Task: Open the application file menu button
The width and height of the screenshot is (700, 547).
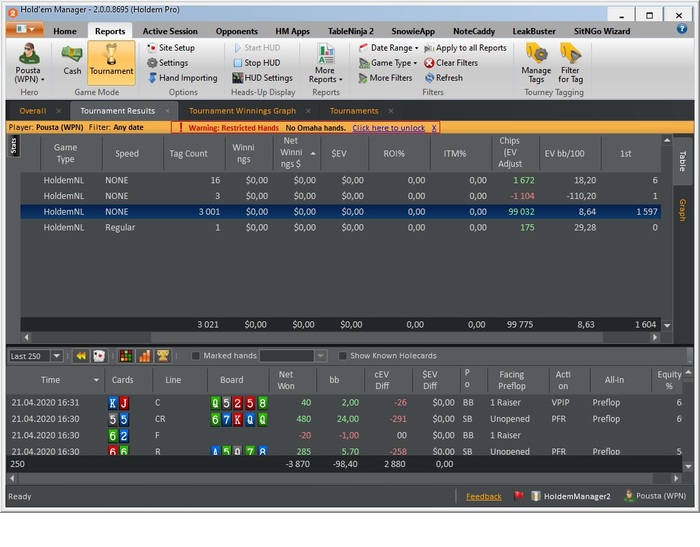Action: click(x=25, y=30)
